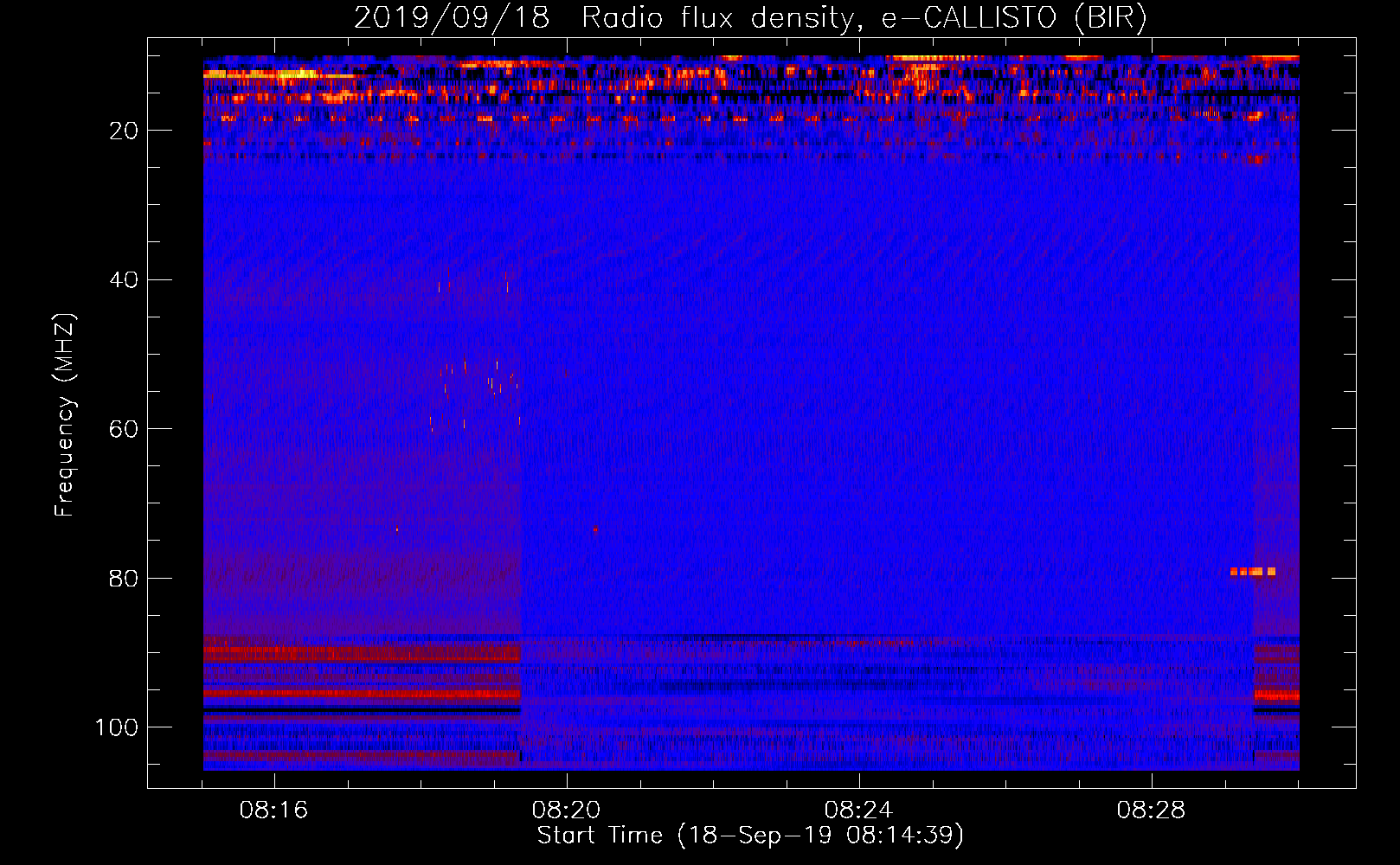
Task: Click the orange dashed signal near 80 MHz
Action: [x=1253, y=572]
